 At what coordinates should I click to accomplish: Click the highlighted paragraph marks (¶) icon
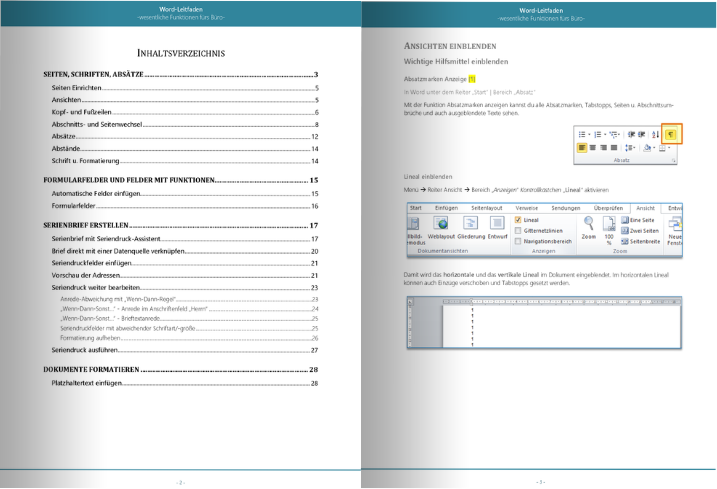point(671,134)
